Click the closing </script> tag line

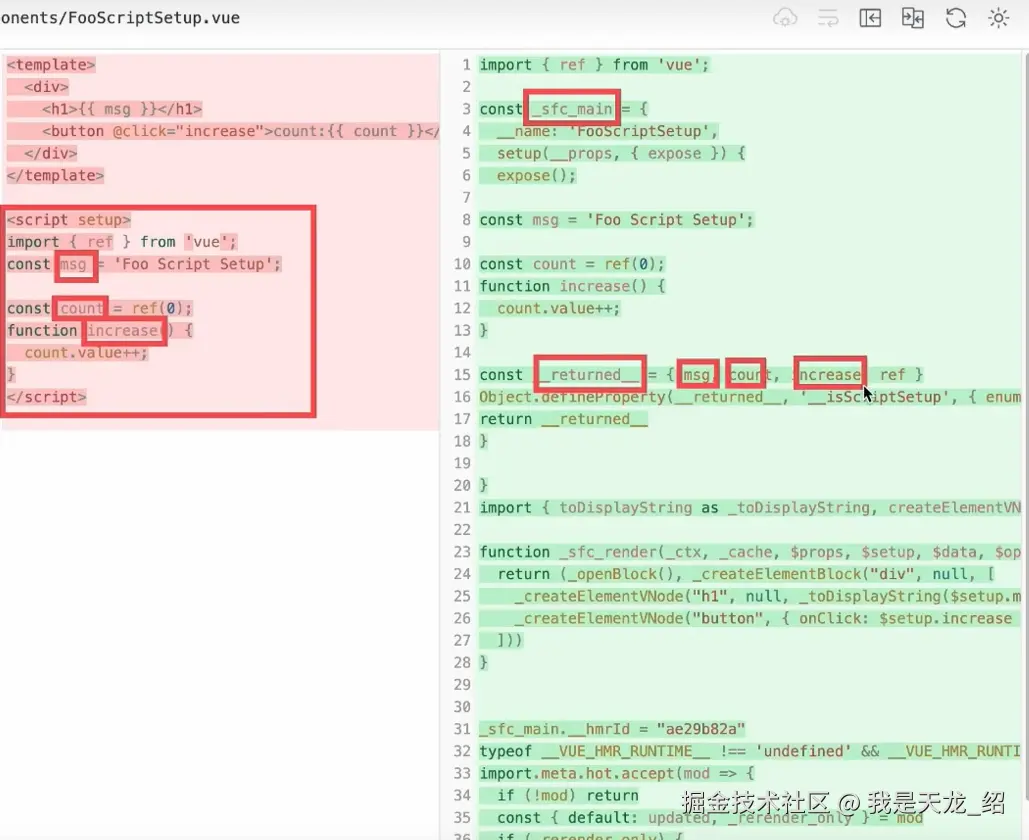(47, 397)
